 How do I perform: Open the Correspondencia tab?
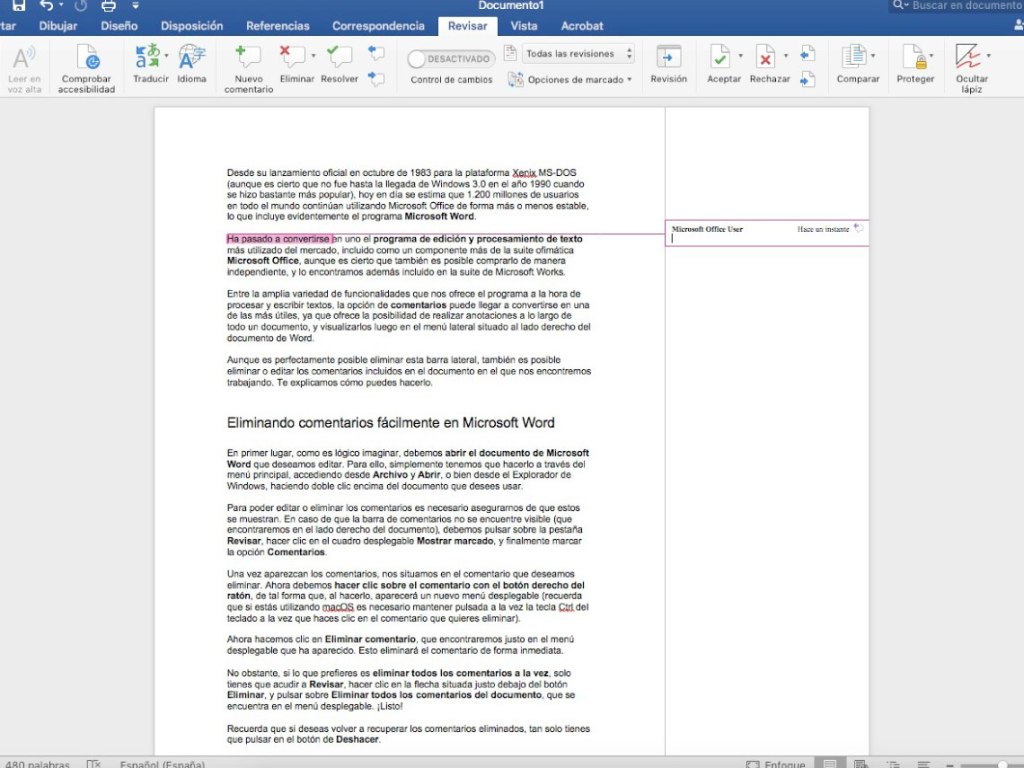click(x=378, y=26)
